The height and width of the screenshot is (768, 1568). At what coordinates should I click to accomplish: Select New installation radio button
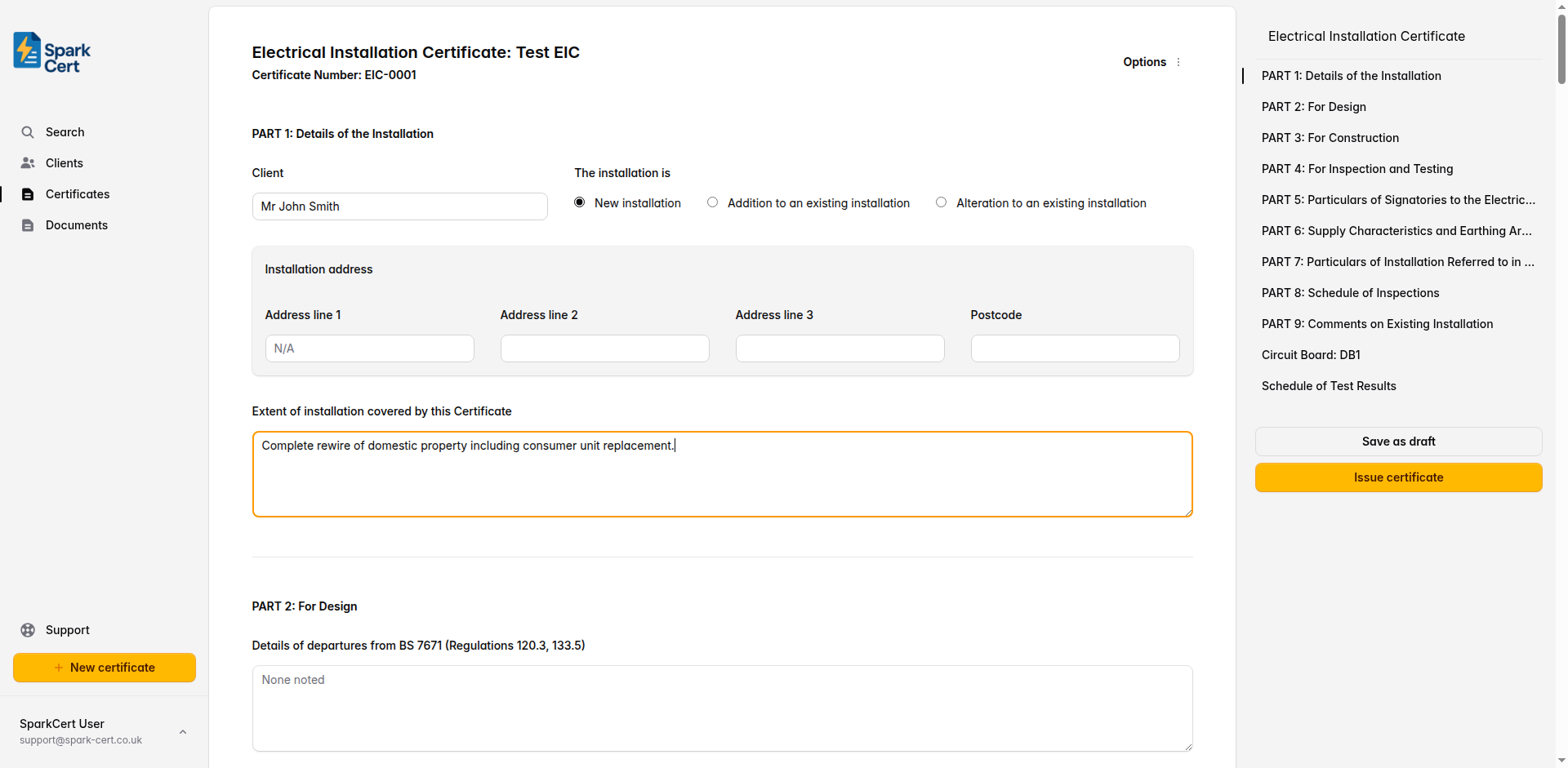point(579,202)
